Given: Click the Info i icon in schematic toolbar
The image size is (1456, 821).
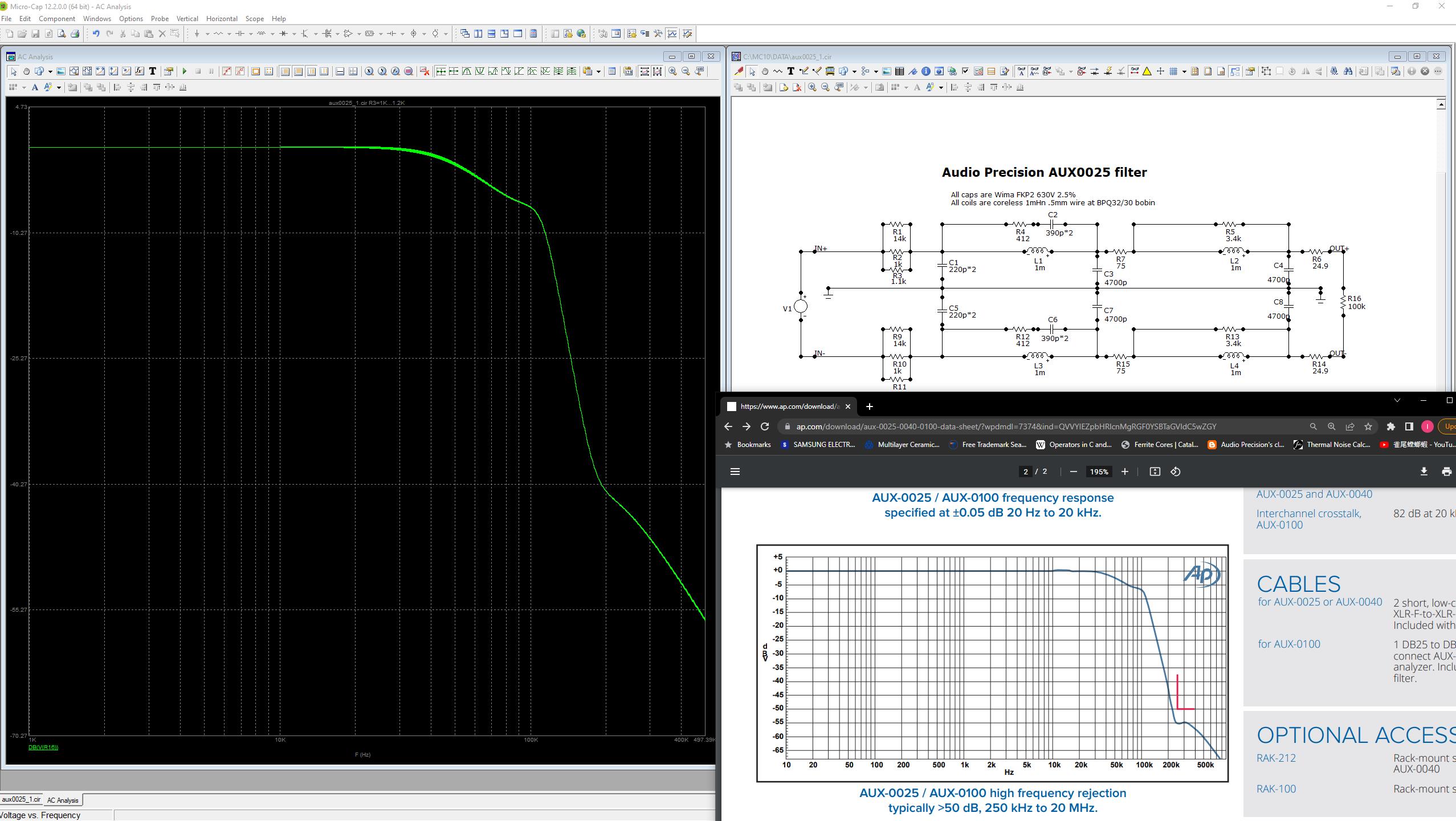Looking at the screenshot, I should pyautogui.click(x=926, y=71).
